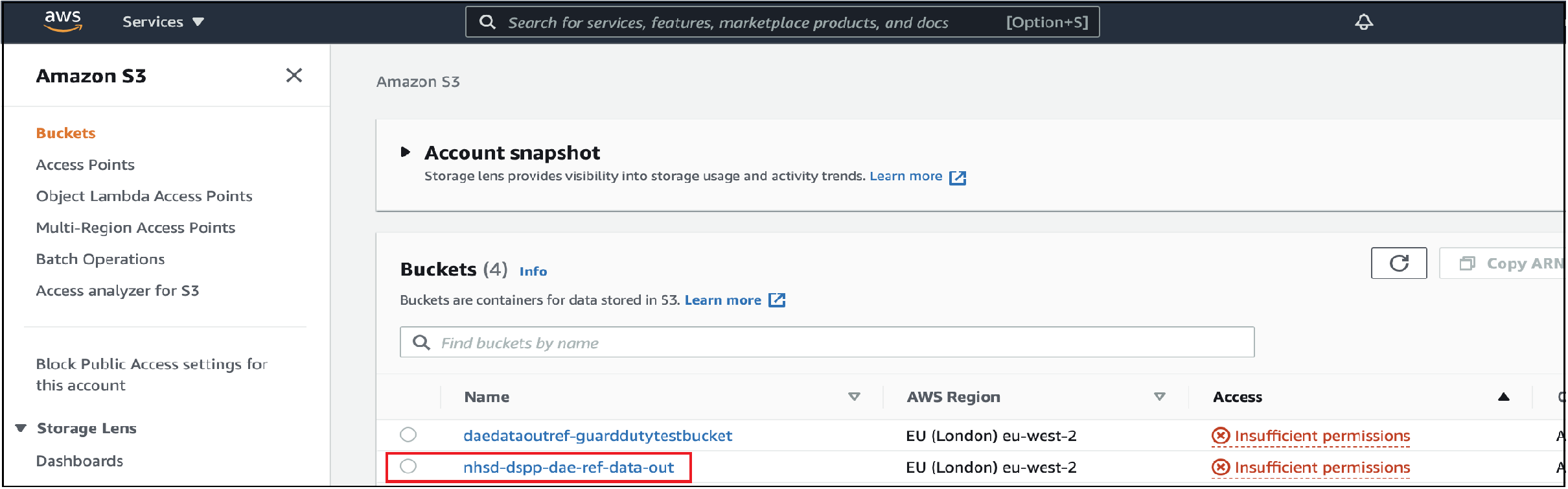Screen dimensions: 1568x489
Task: Open Access analyzer for S3
Action: (x=118, y=291)
